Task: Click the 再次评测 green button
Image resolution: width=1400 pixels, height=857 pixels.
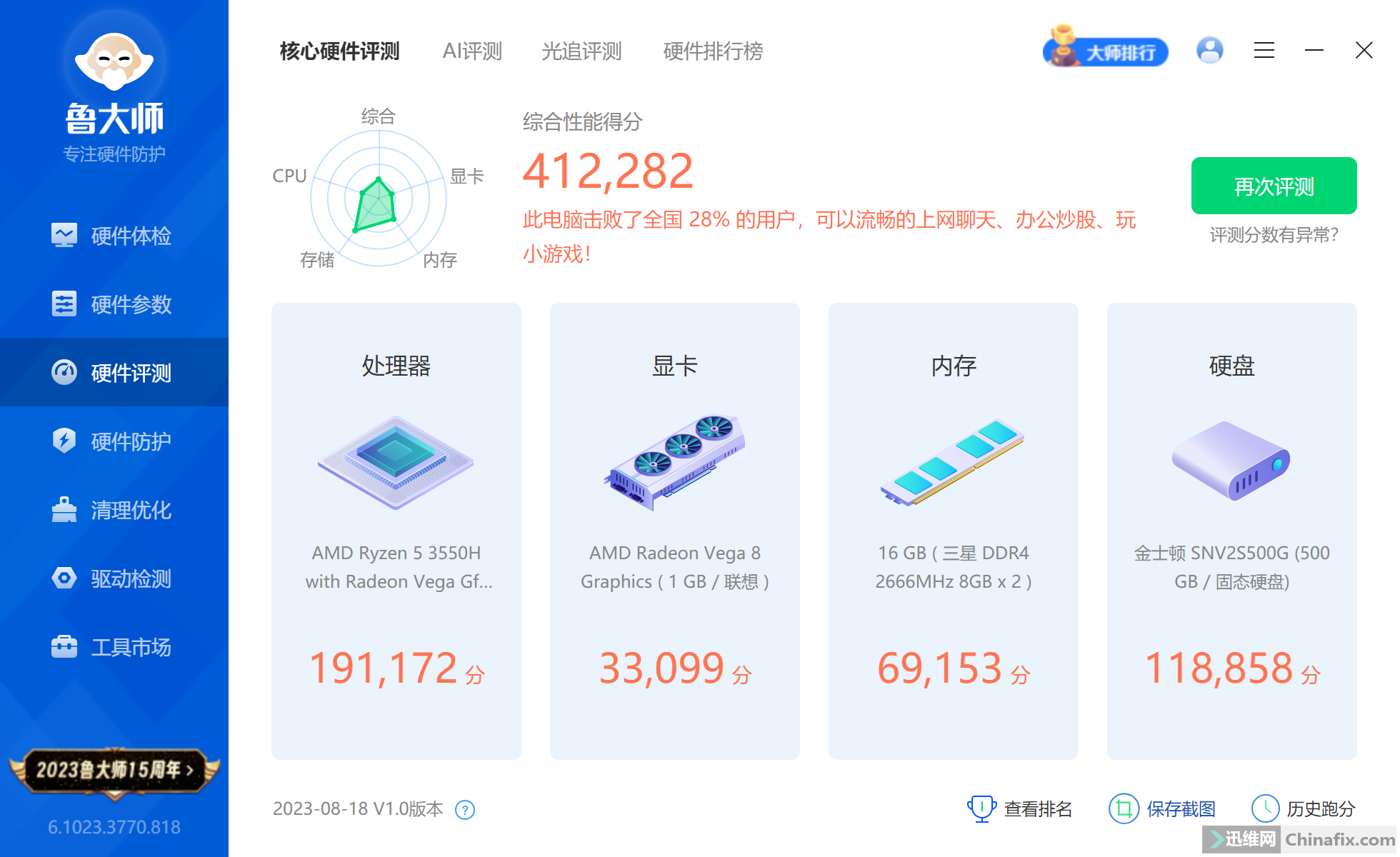Action: pyautogui.click(x=1274, y=186)
